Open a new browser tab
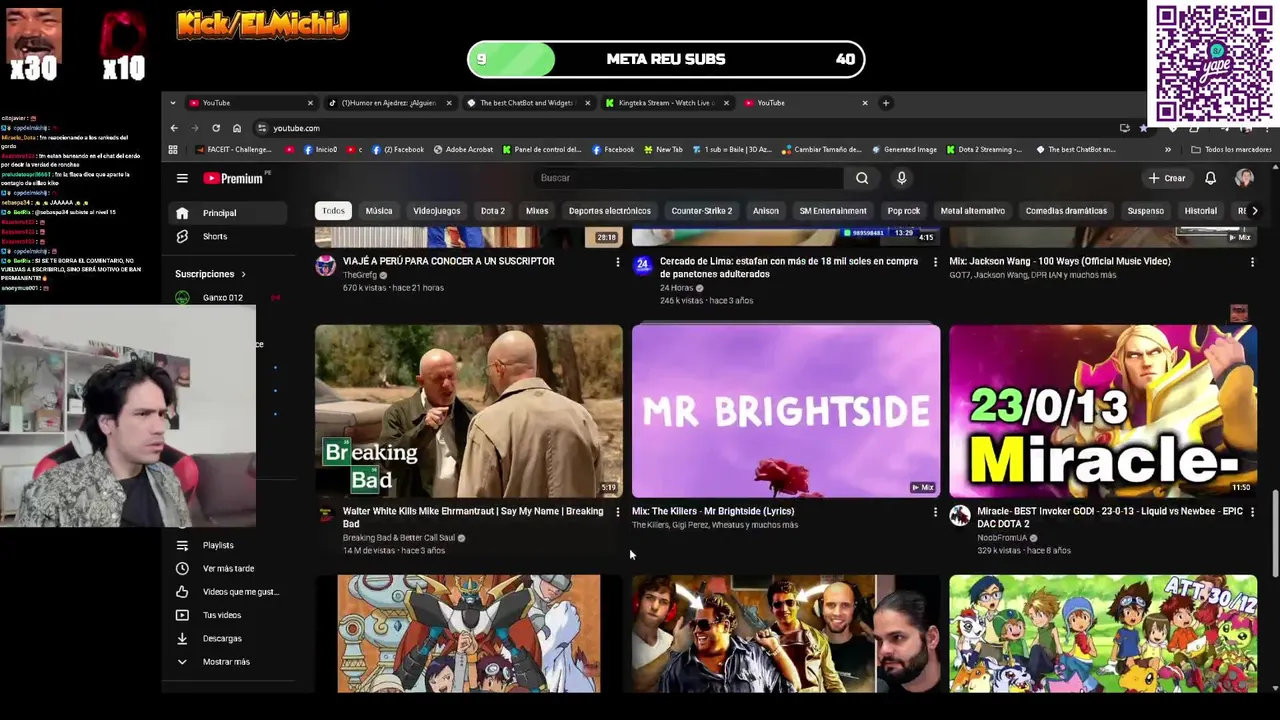 point(885,103)
